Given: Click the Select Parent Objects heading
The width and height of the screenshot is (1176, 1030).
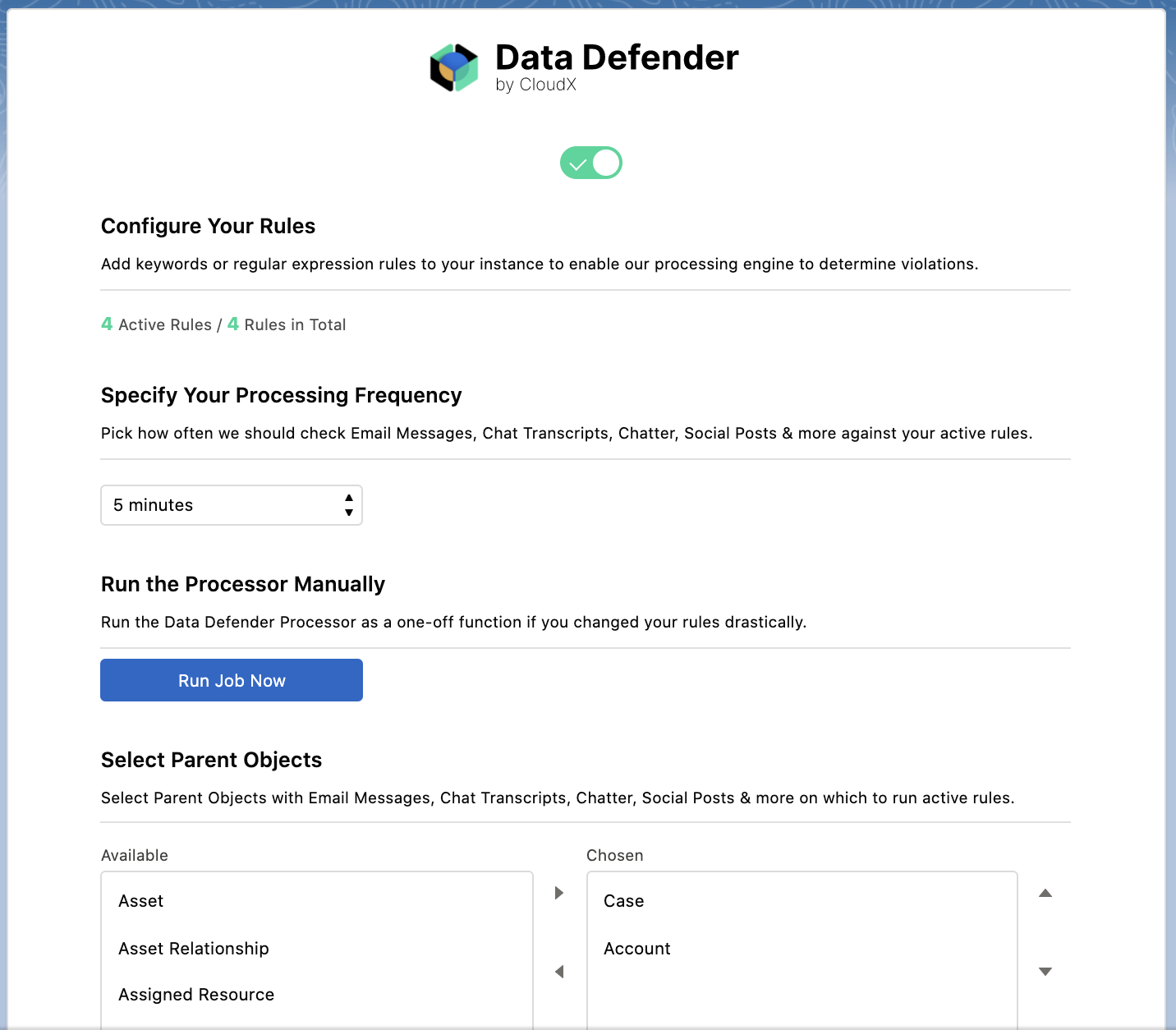Looking at the screenshot, I should [x=211, y=760].
